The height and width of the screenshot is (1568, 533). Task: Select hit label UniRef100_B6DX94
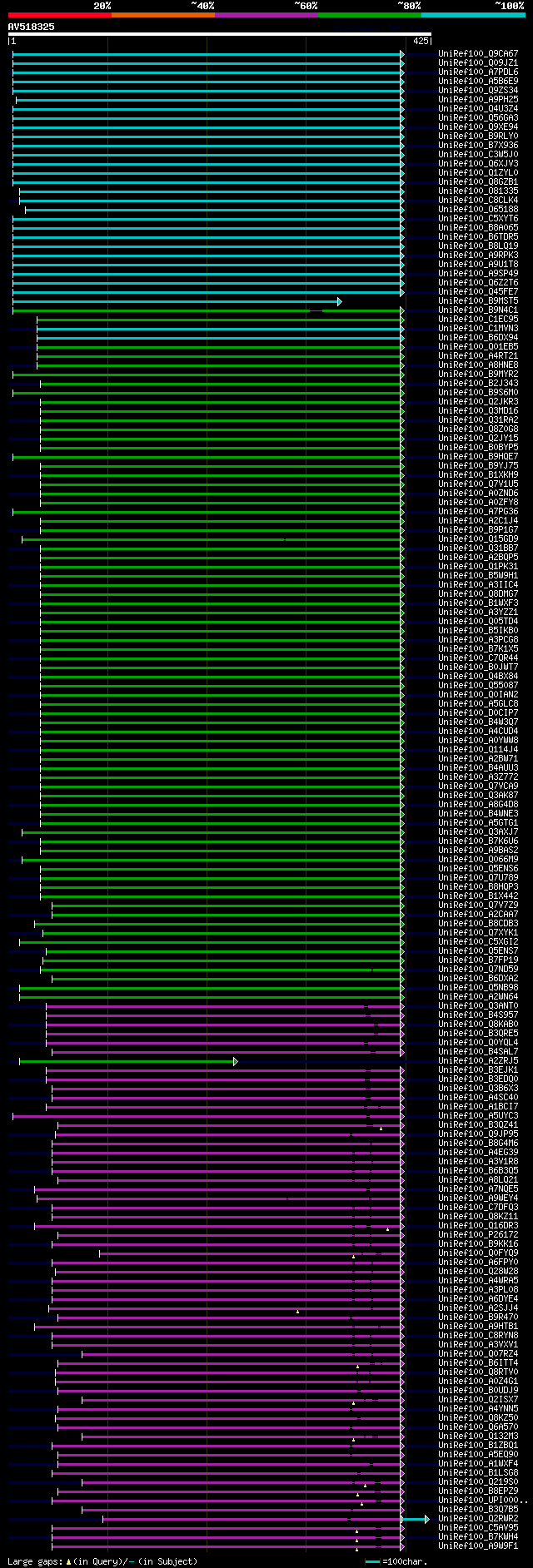tap(478, 338)
